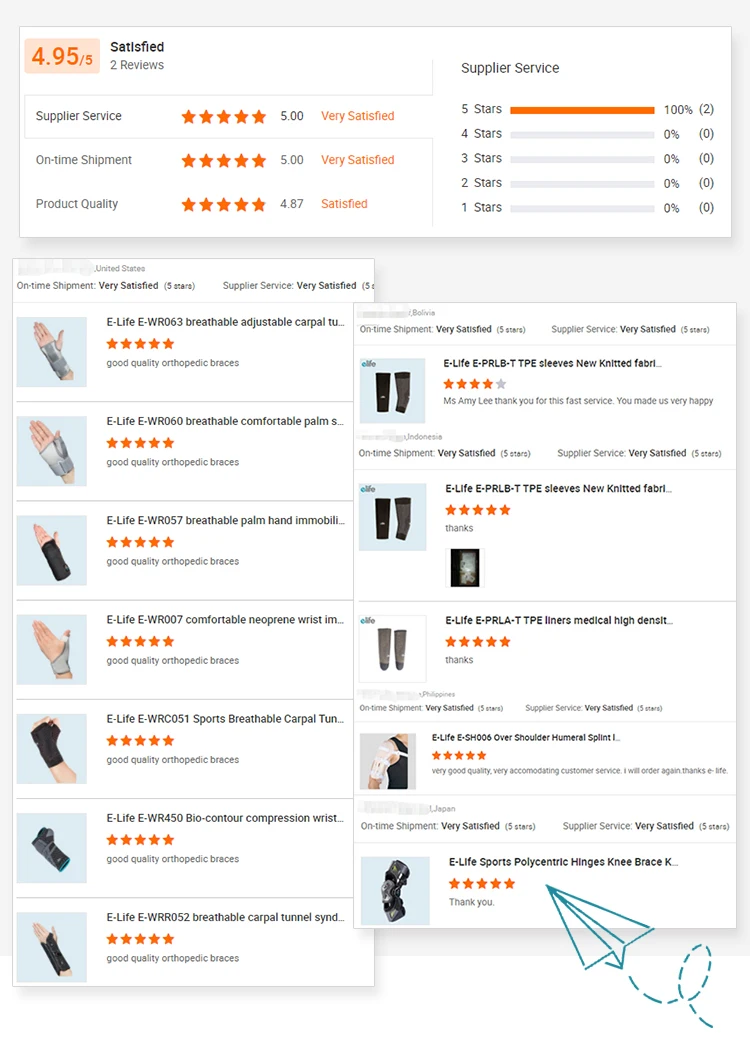Select the black E-WR057 hand immobilizer thumbnail
750x1040 pixels.
click(x=52, y=551)
